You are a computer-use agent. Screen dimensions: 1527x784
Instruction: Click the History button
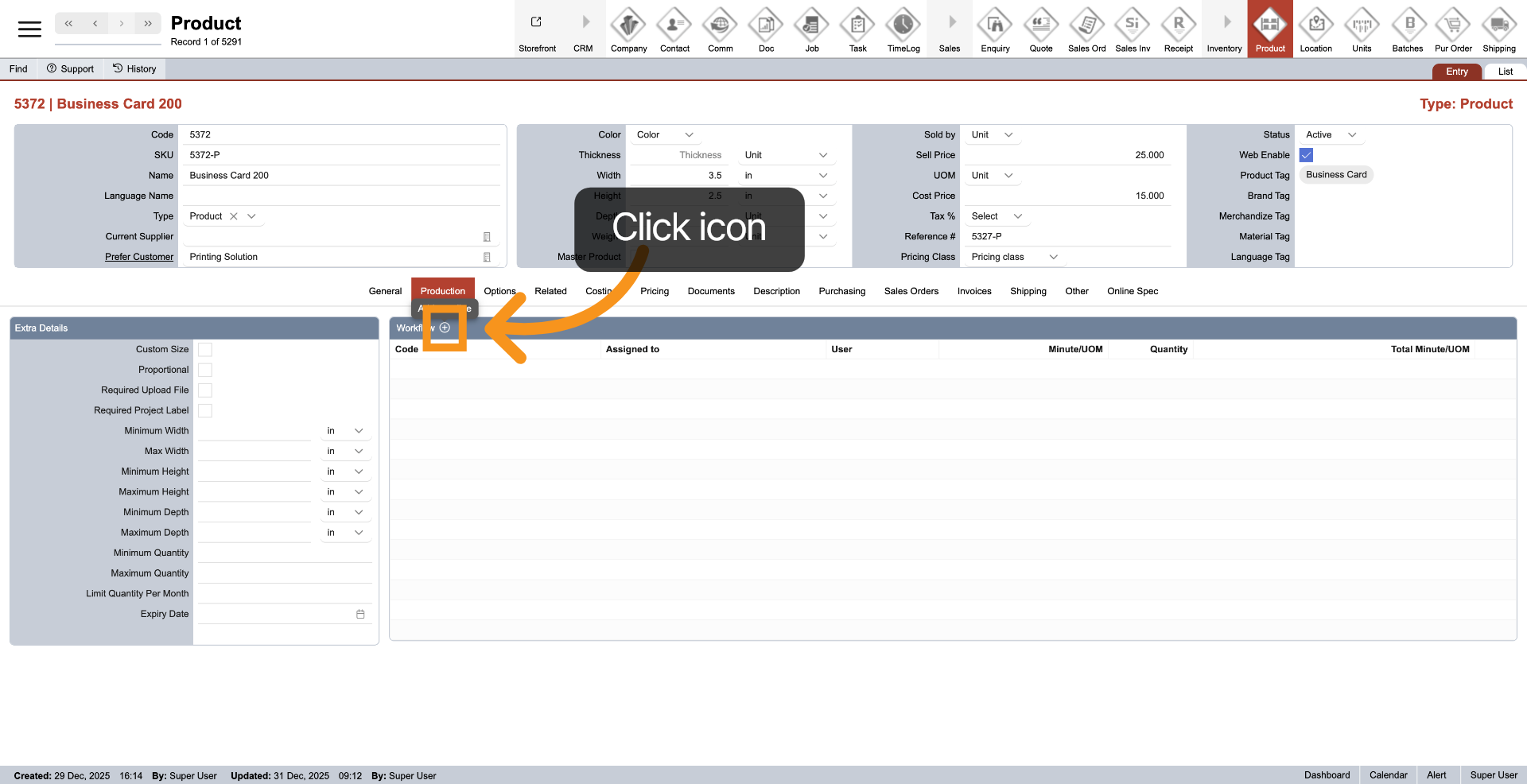click(x=134, y=69)
